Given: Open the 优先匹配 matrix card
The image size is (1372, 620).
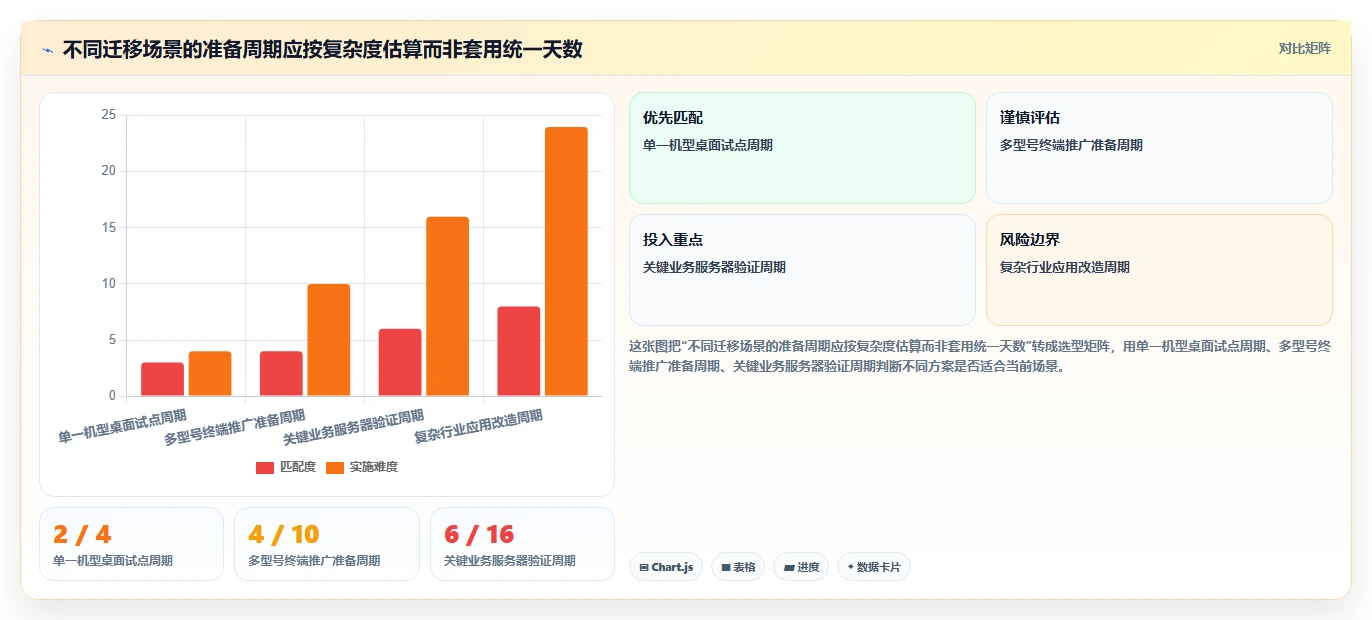Looking at the screenshot, I should [802, 148].
